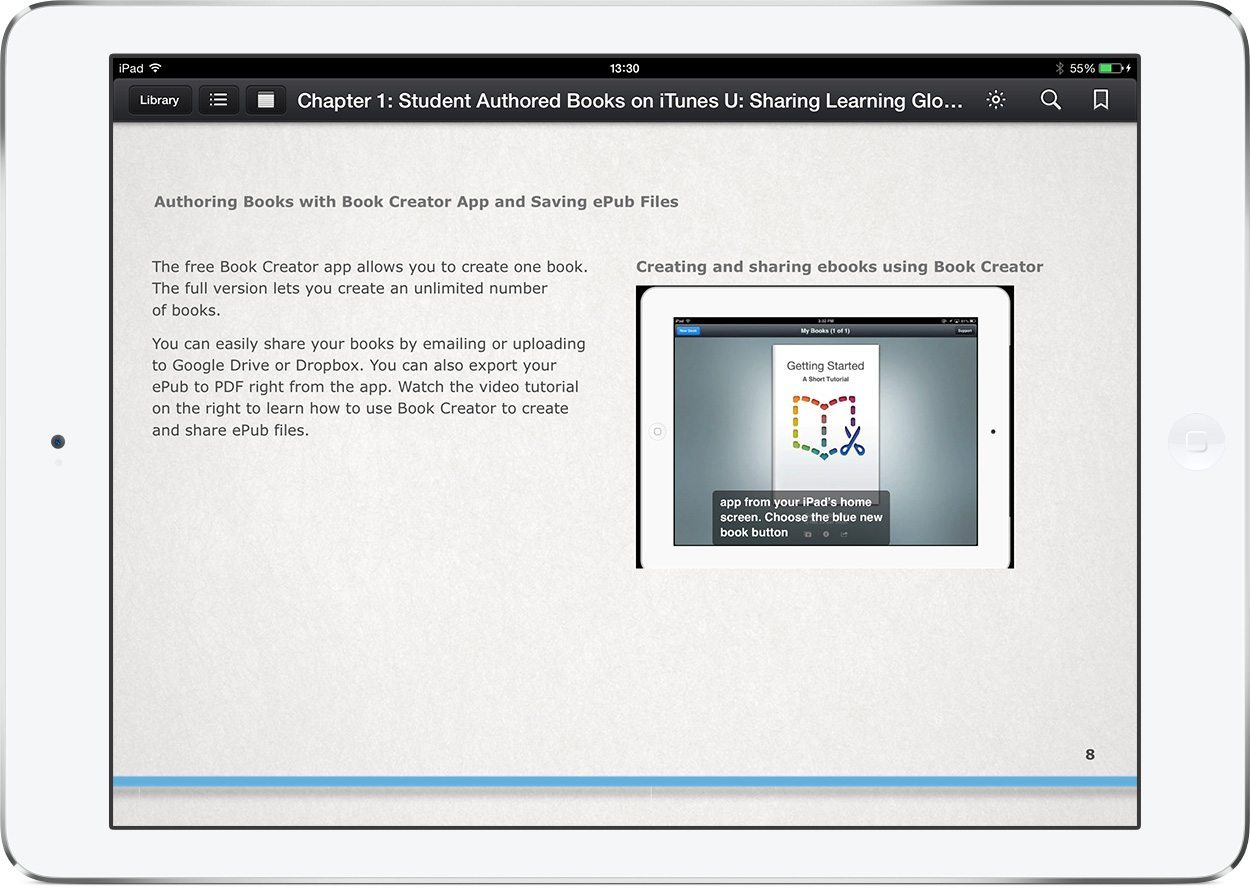Tap the battery indicator icon
This screenshot has height=888, width=1250.
[x=1111, y=68]
